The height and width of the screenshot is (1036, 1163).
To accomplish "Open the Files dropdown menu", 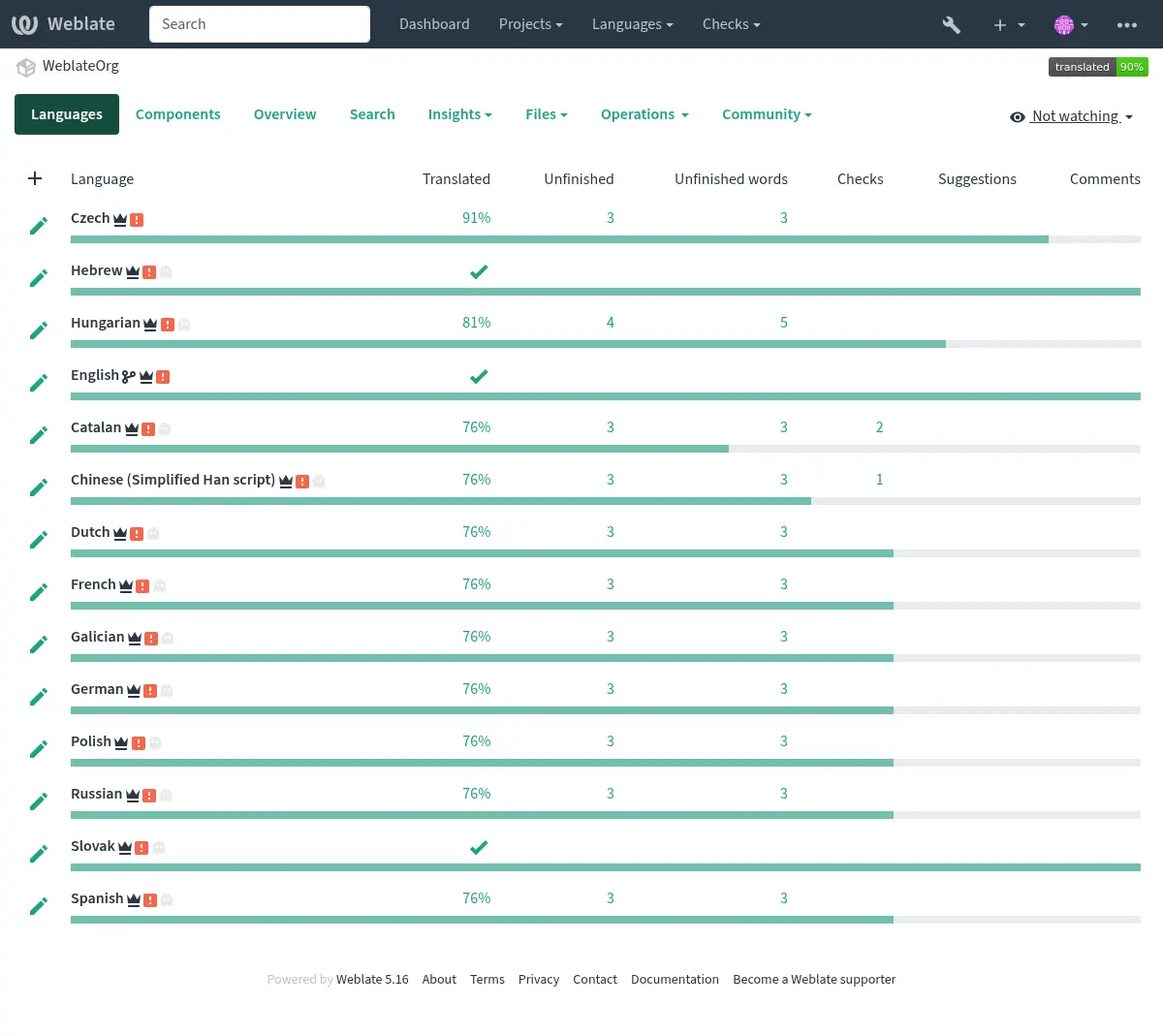I will pyautogui.click(x=546, y=114).
